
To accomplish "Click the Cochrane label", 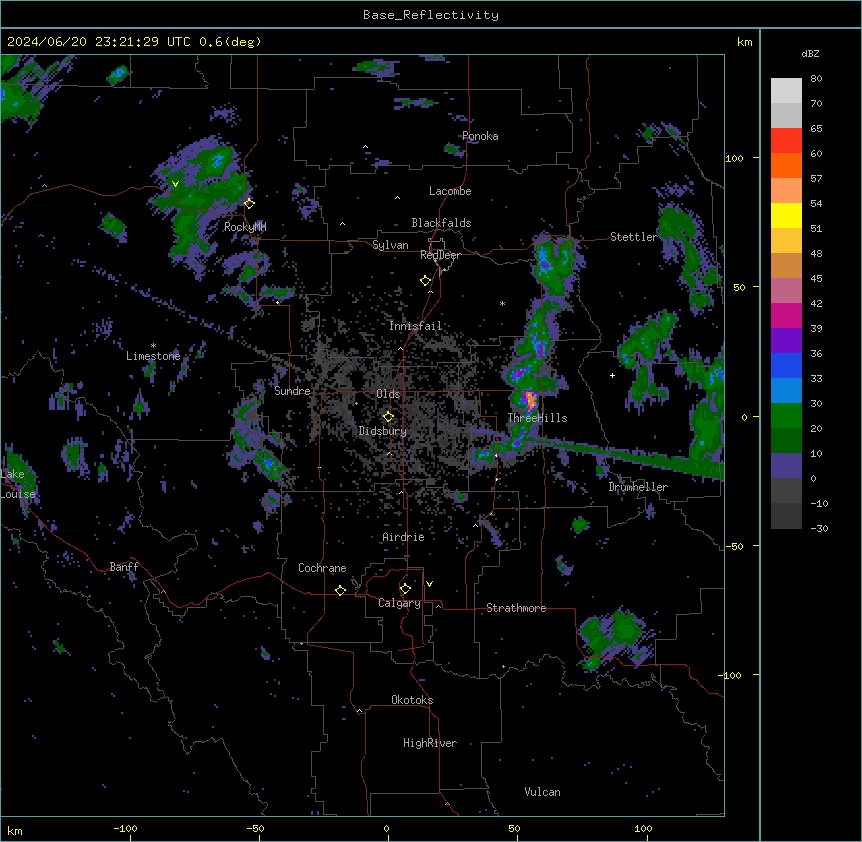I will click(x=322, y=568).
